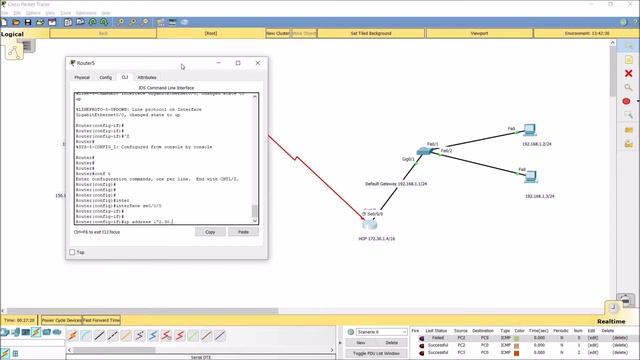Viewport: 640px width, 360px height.
Task: Open the custom devices dialog icon
Action: [x=173, y=22]
